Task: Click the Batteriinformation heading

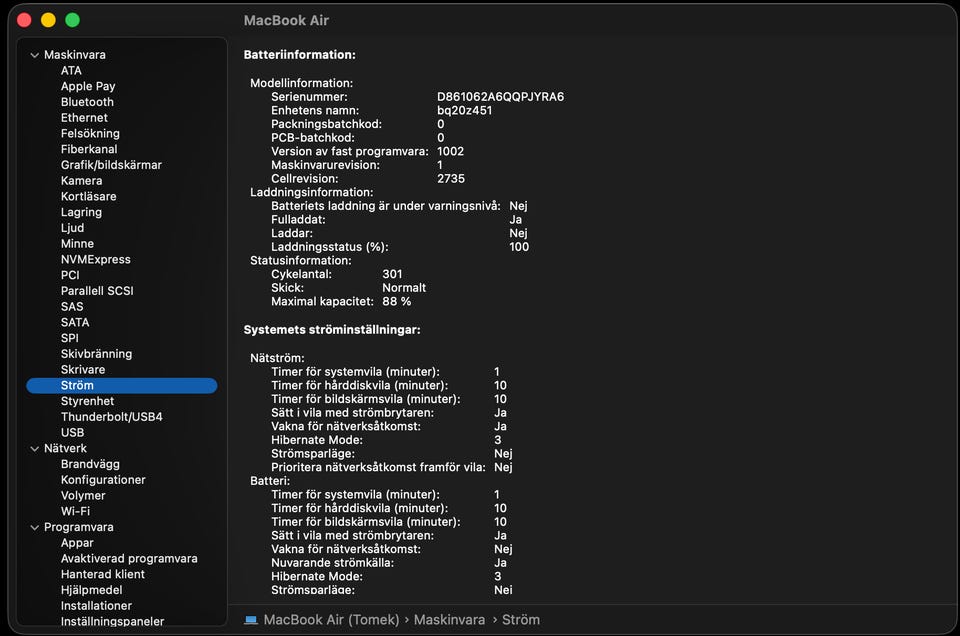Action: [x=299, y=55]
